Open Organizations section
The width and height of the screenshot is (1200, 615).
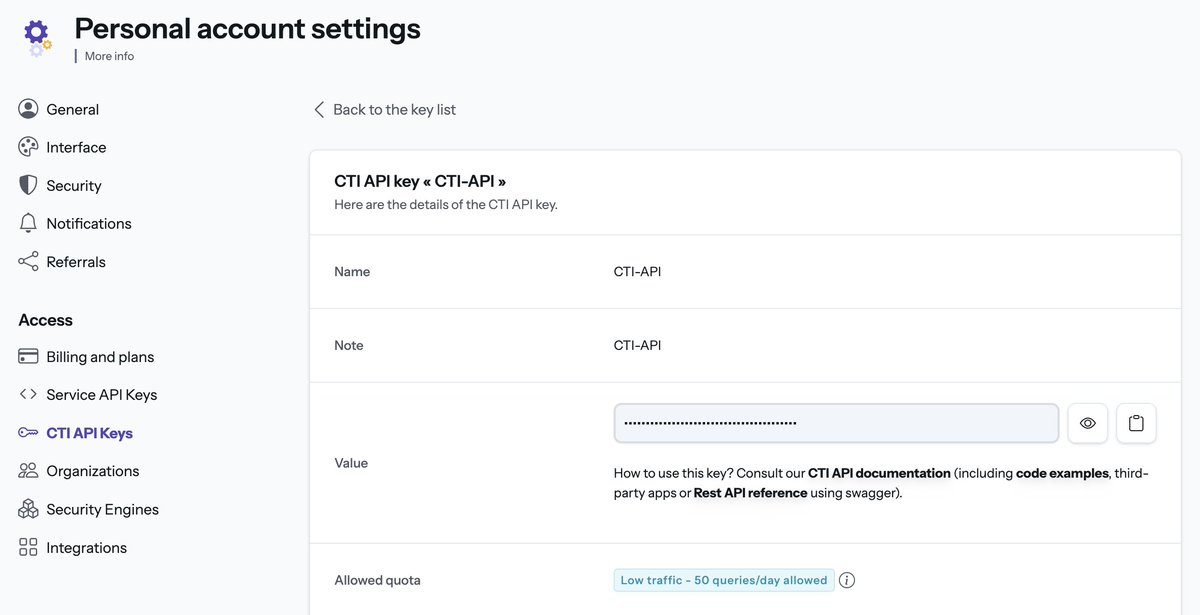click(93, 471)
